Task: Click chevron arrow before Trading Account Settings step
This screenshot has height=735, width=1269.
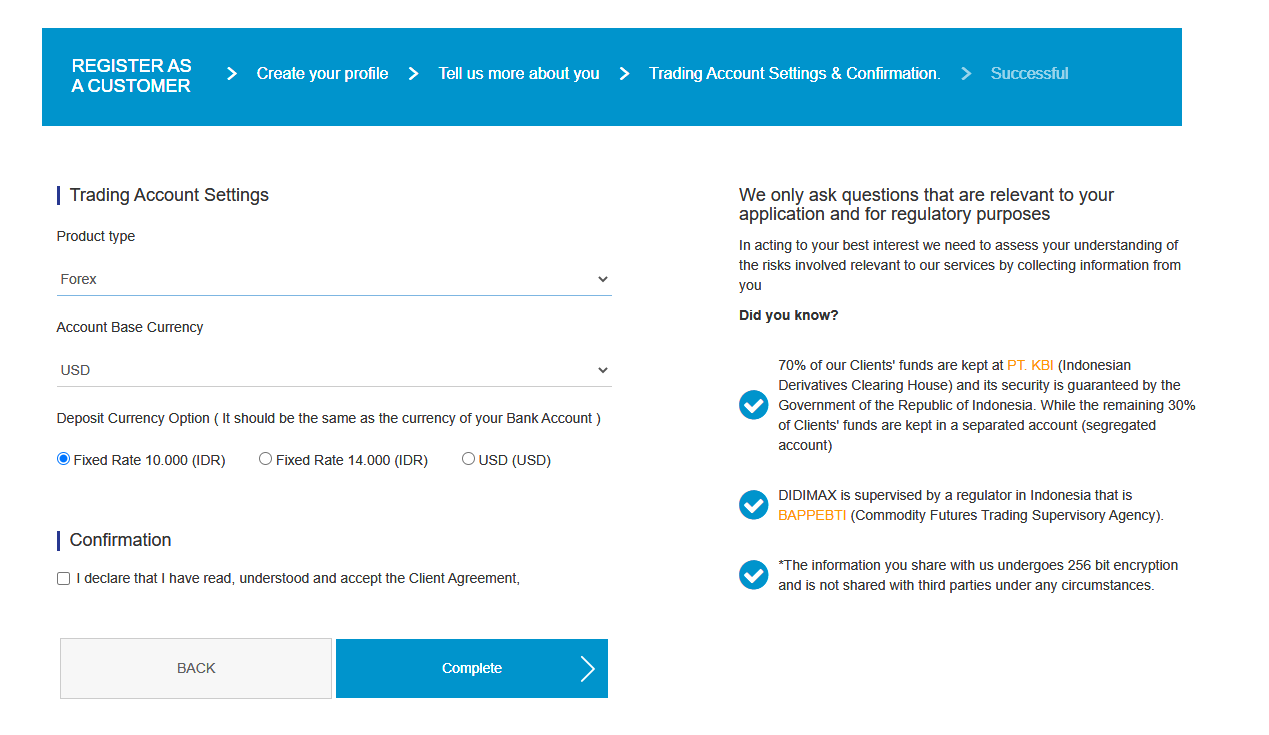Action: tap(624, 73)
